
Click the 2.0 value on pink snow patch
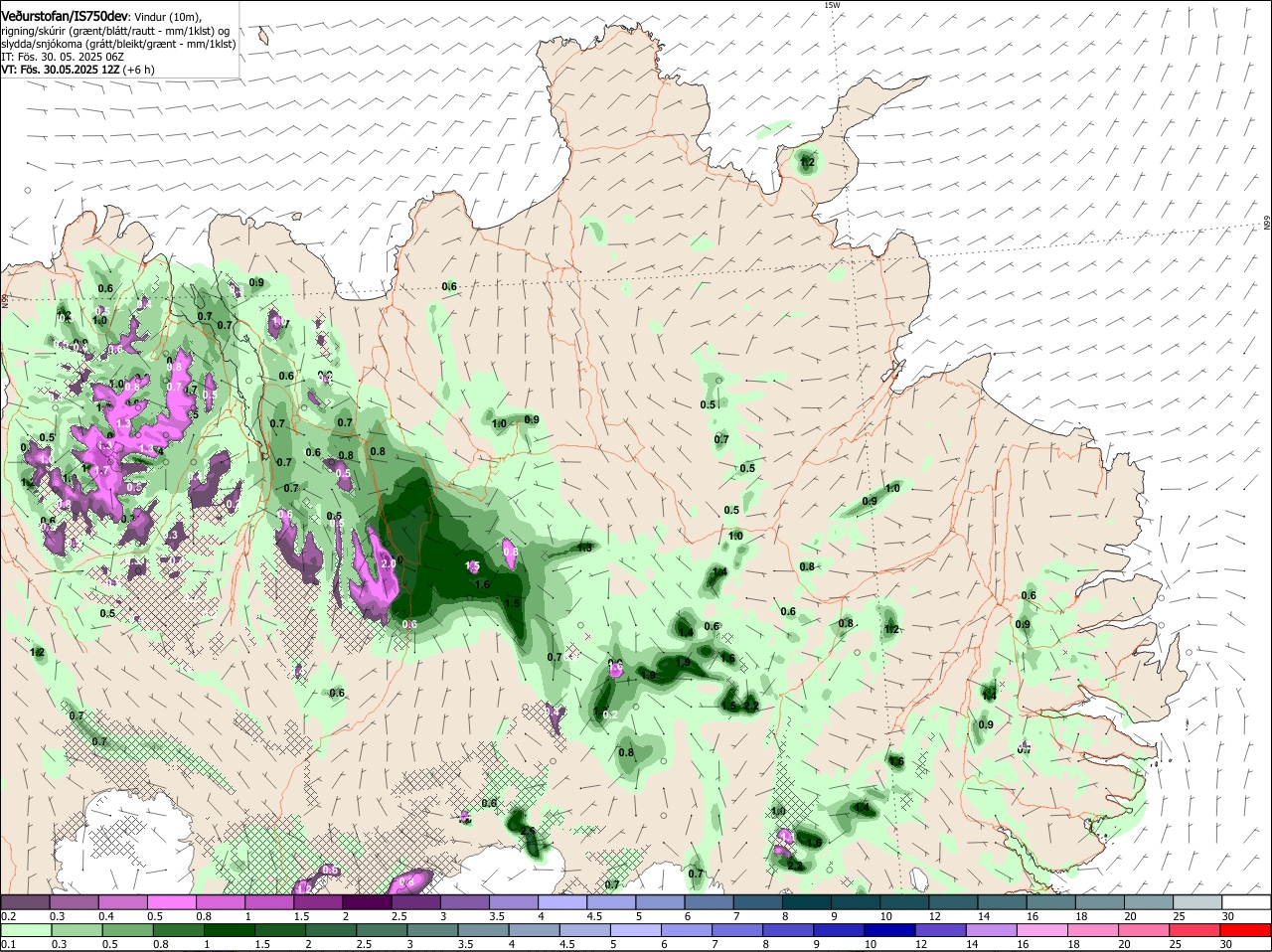[x=388, y=562]
